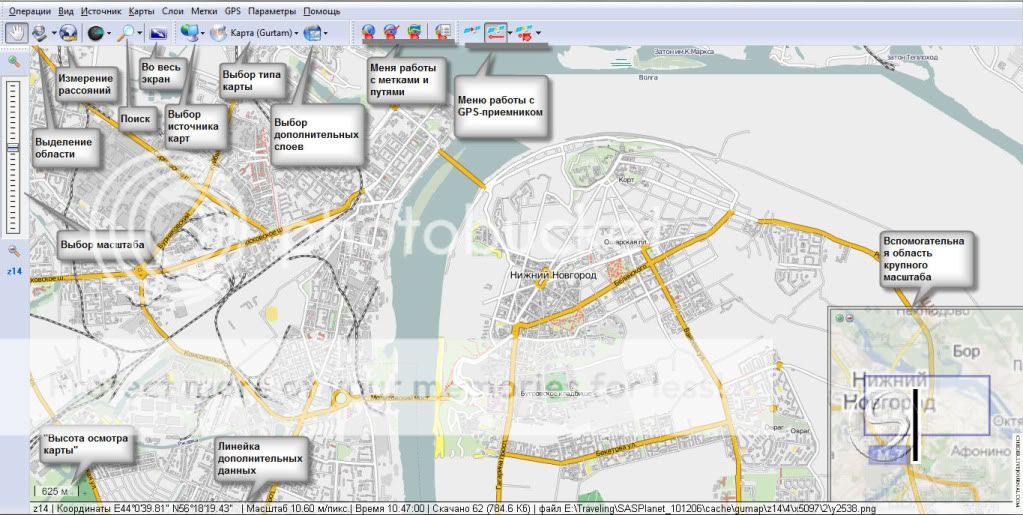Open dropdown beside GPS track button
1023x515 pixels.
(510, 33)
